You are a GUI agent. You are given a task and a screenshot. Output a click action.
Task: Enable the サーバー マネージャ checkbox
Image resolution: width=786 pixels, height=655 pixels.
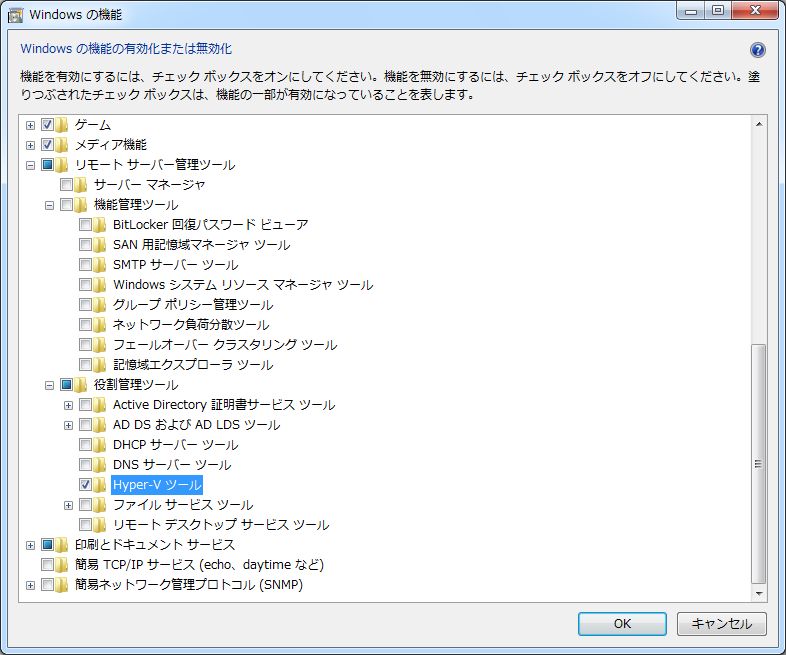point(66,184)
